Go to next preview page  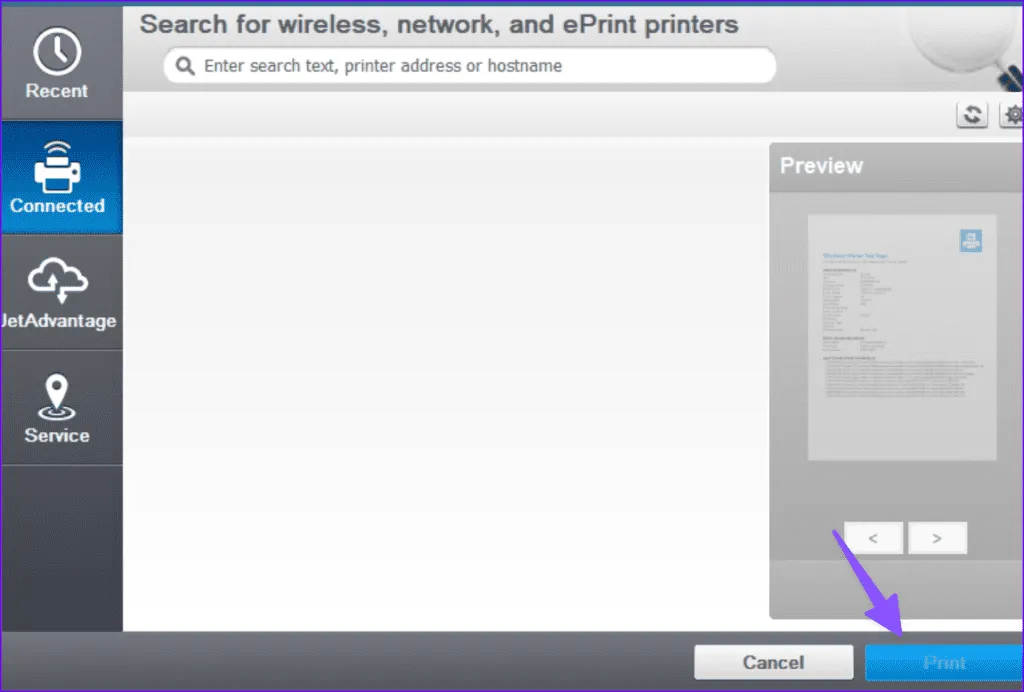tap(937, 538)
